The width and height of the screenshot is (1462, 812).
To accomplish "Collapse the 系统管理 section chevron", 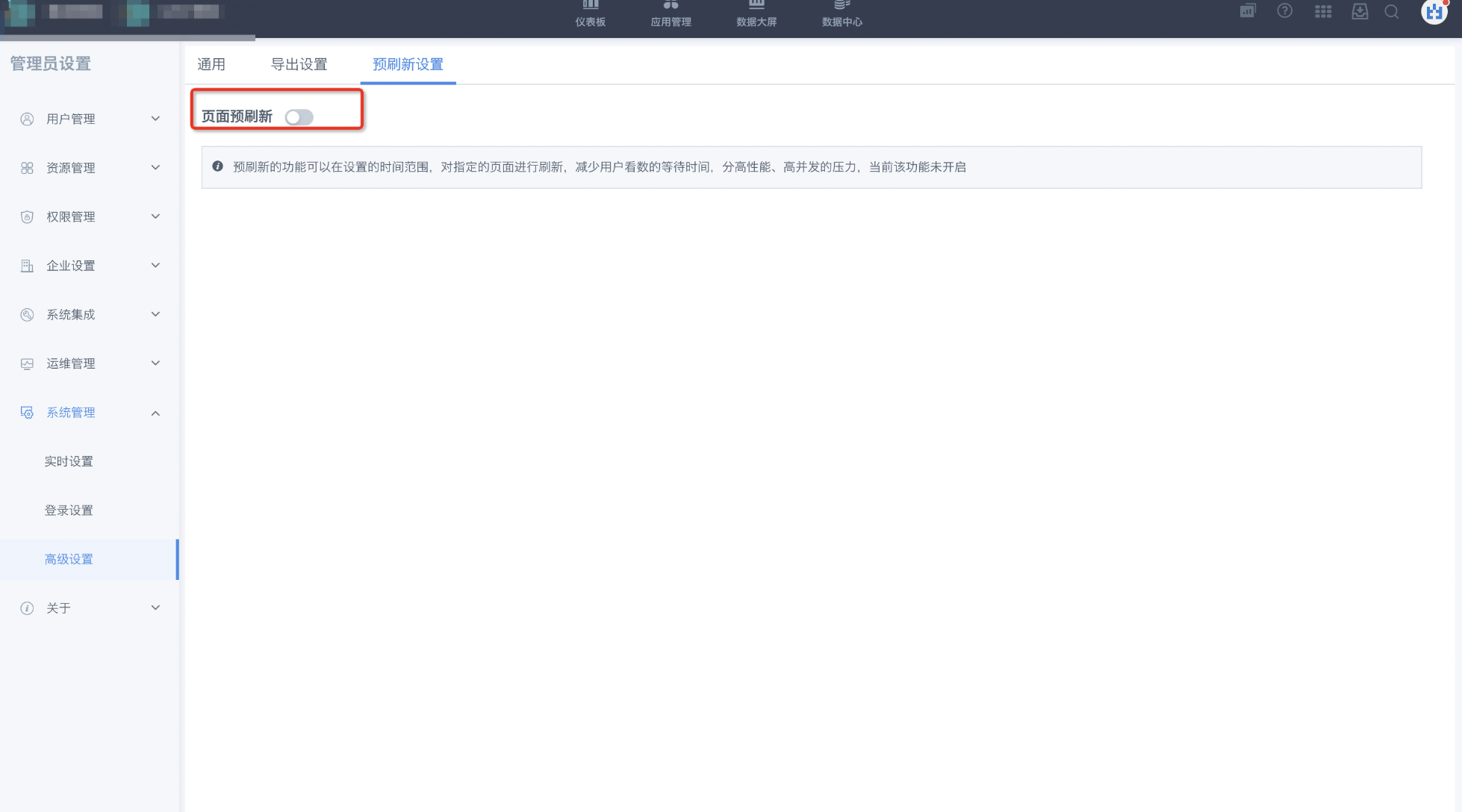I will pos(155,413).
